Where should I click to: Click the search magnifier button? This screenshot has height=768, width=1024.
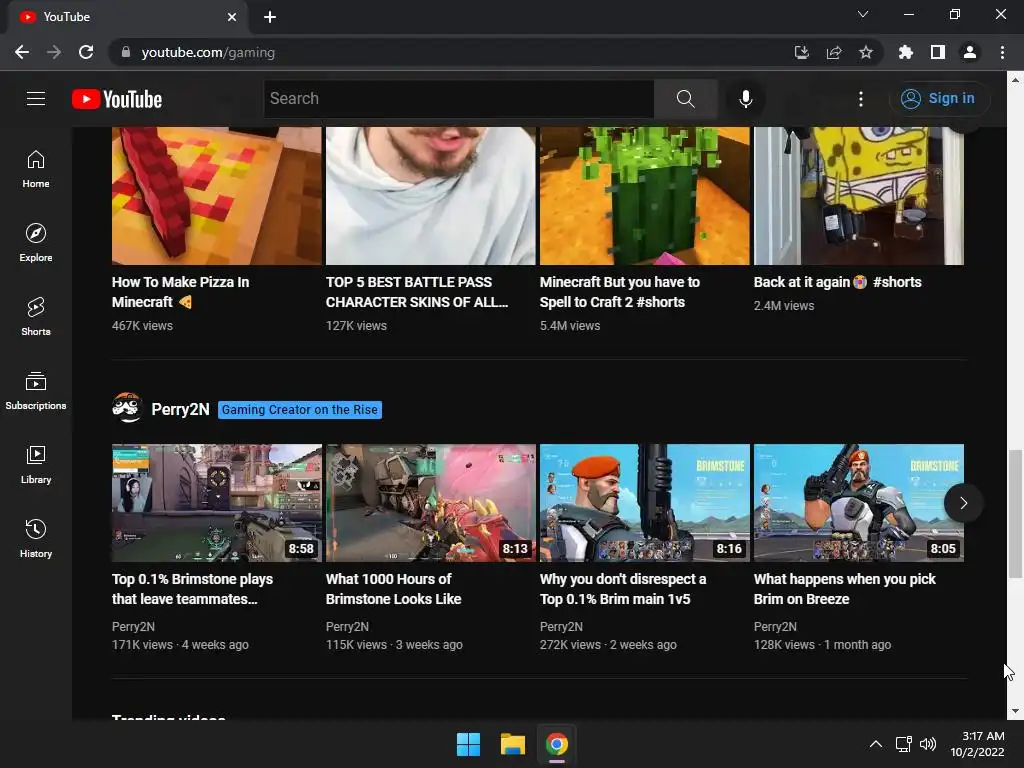click(x=686, y=99)
